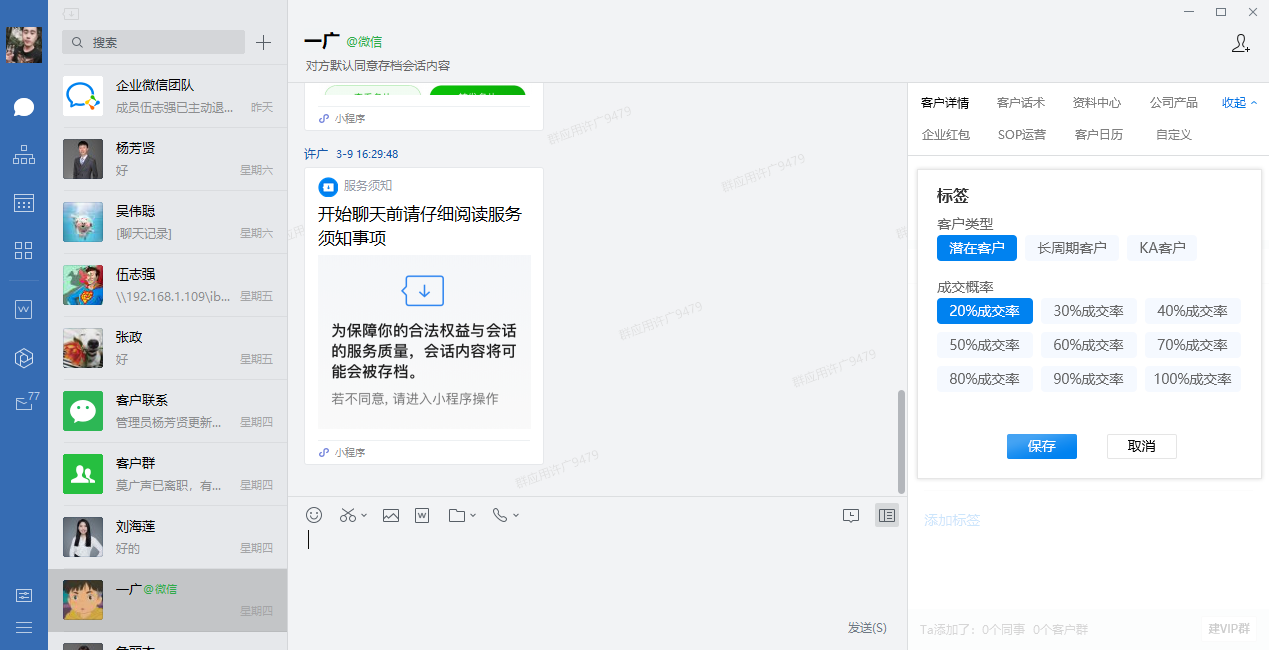Open the workbench grid icon in sidebar

point(24,250)
